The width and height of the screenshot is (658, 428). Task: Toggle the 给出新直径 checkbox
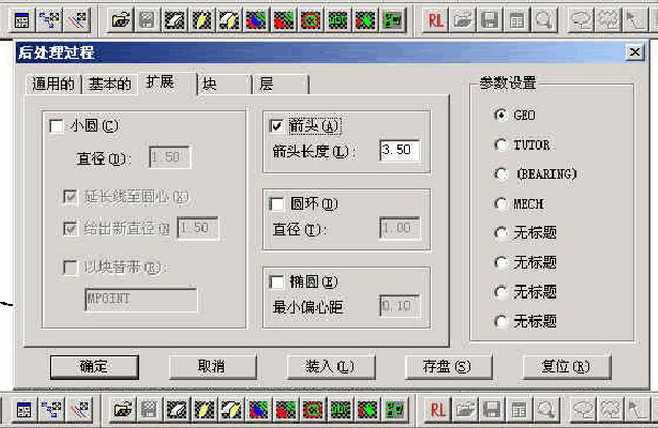click(70, 229)
